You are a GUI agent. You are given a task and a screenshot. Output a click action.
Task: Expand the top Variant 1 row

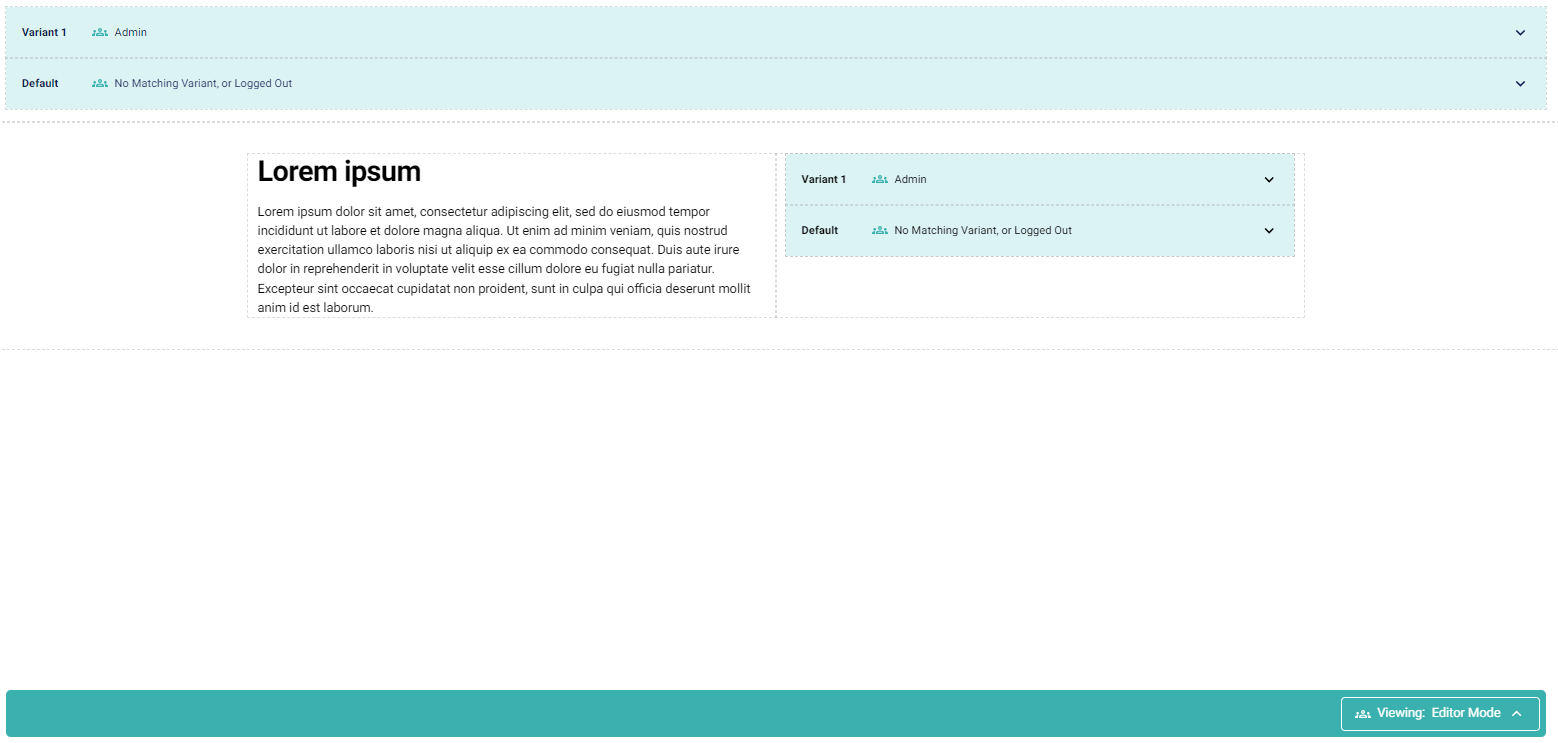pos(1520,32)
